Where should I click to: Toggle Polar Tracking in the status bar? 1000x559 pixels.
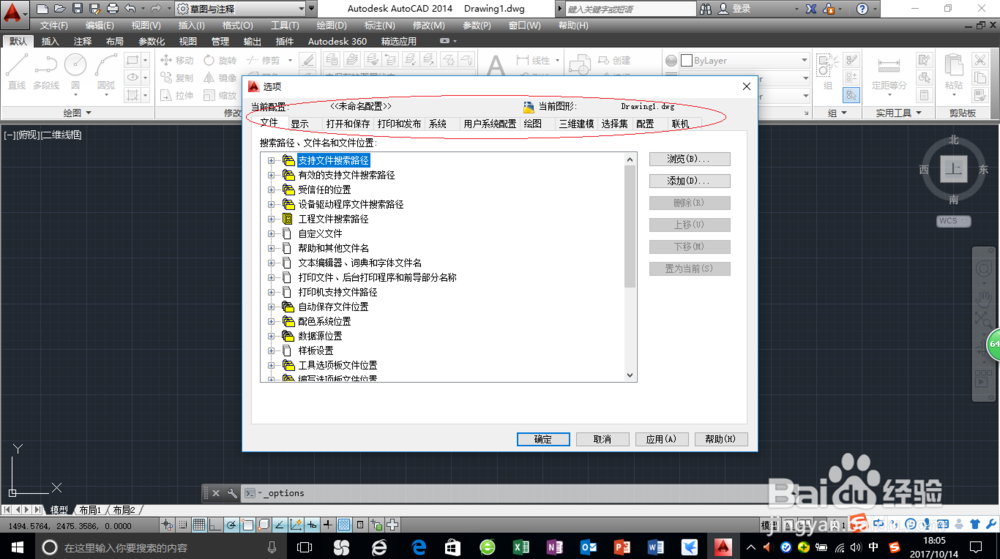click(x=231, y=525)
